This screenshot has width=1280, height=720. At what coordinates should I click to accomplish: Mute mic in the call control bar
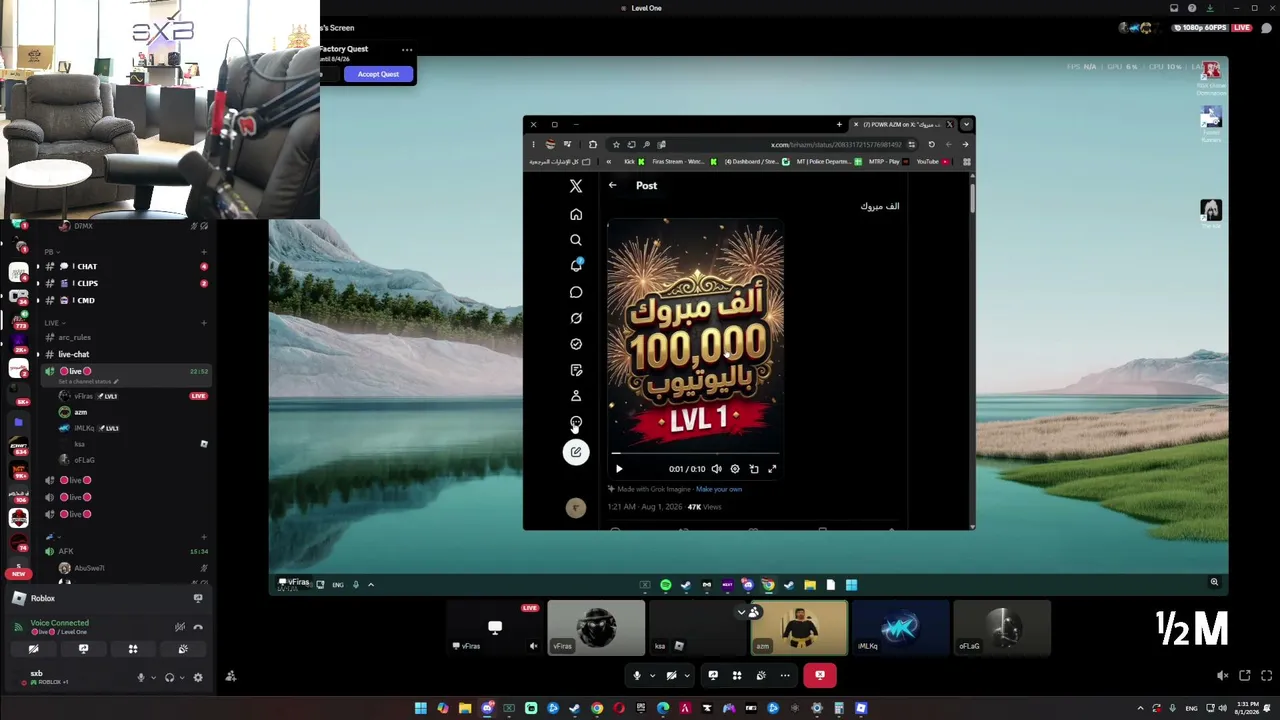(637, 676)
